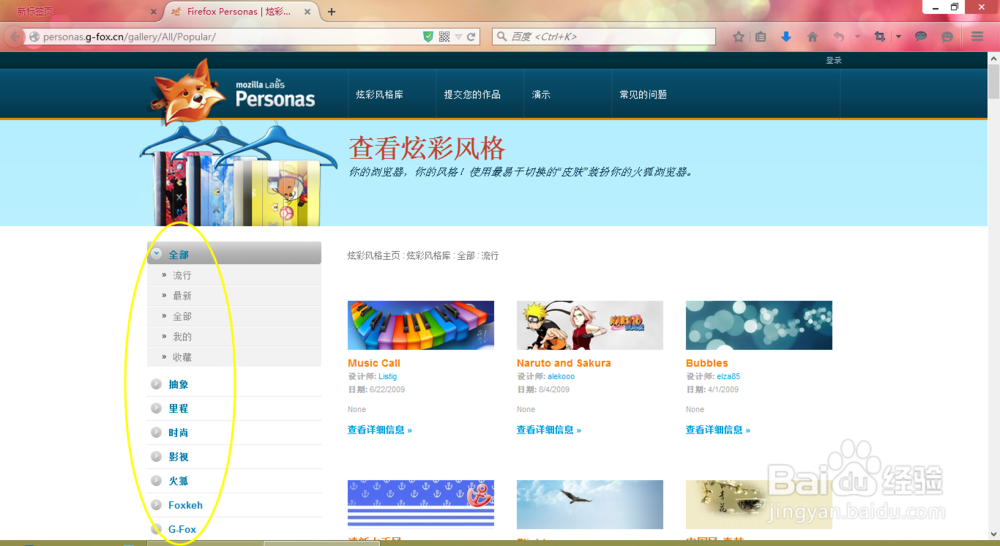
Task: Open designer elza85 profile link
Action: [728, 376]
